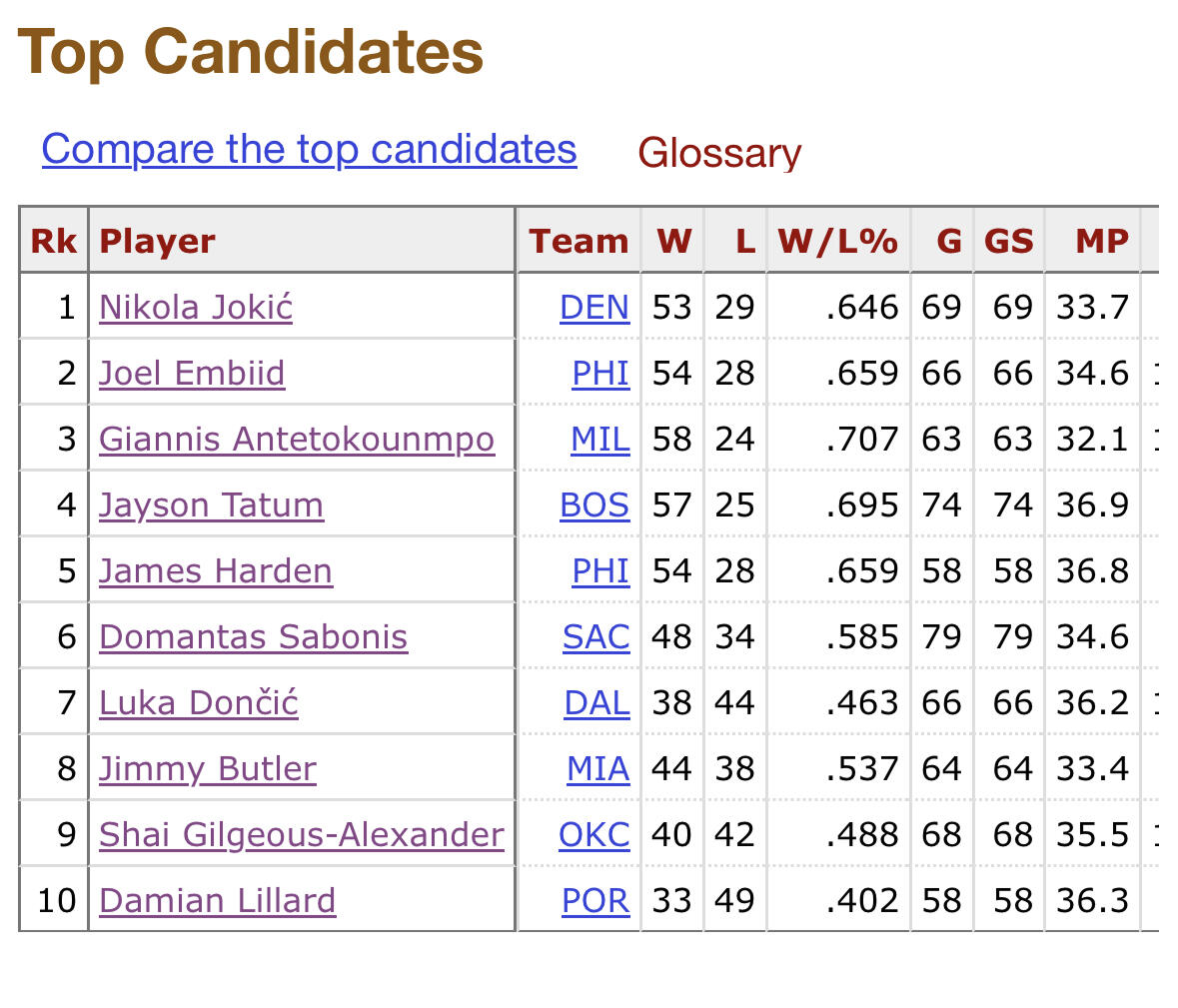Open the Compare the top candidates link
The width and height of the screenshot is (1178, 1008).
click(309, 149)
